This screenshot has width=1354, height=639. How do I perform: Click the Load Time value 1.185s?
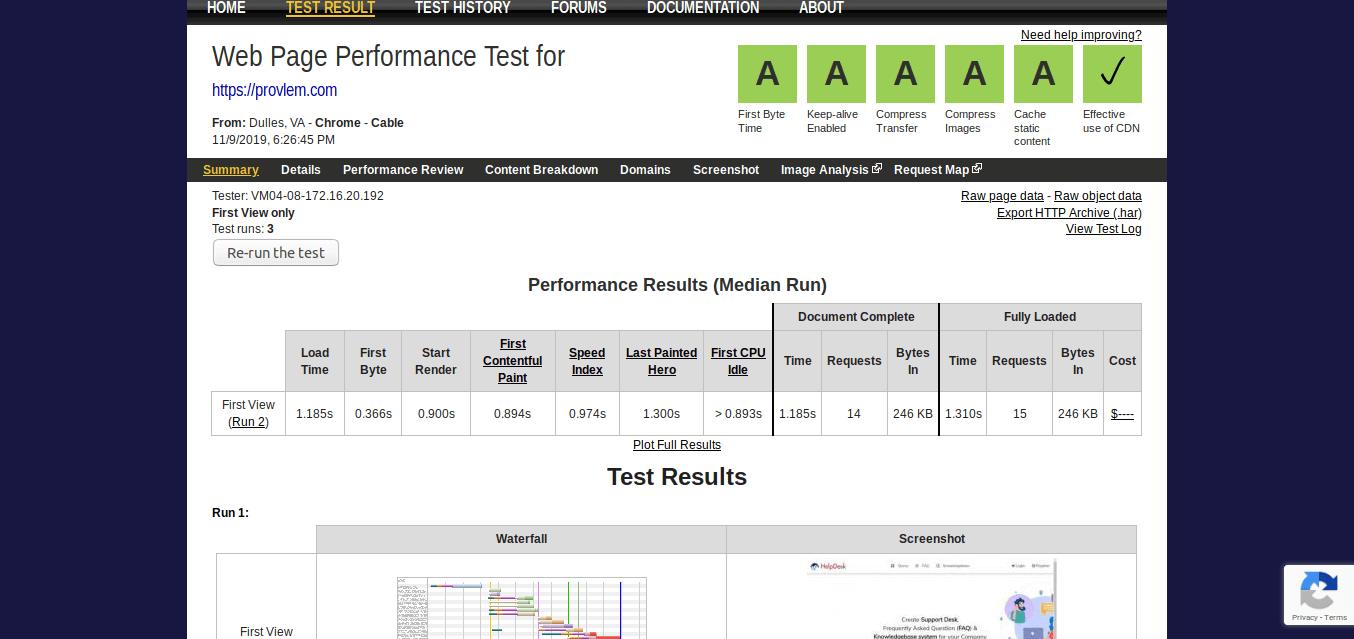pyautogui.click(x=315, y=414)
